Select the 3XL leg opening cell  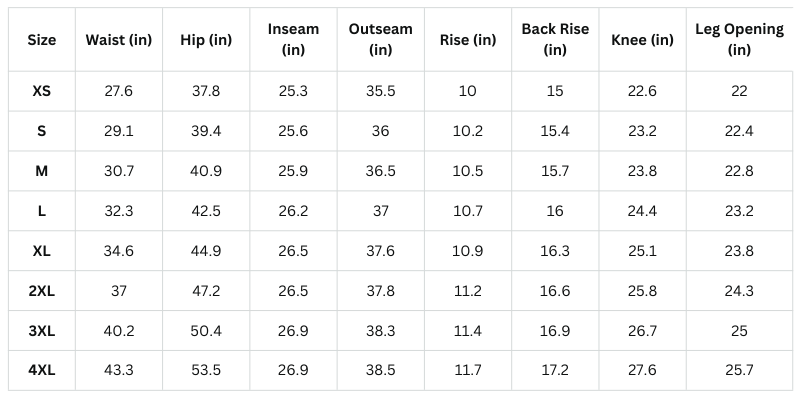(739, 331)
